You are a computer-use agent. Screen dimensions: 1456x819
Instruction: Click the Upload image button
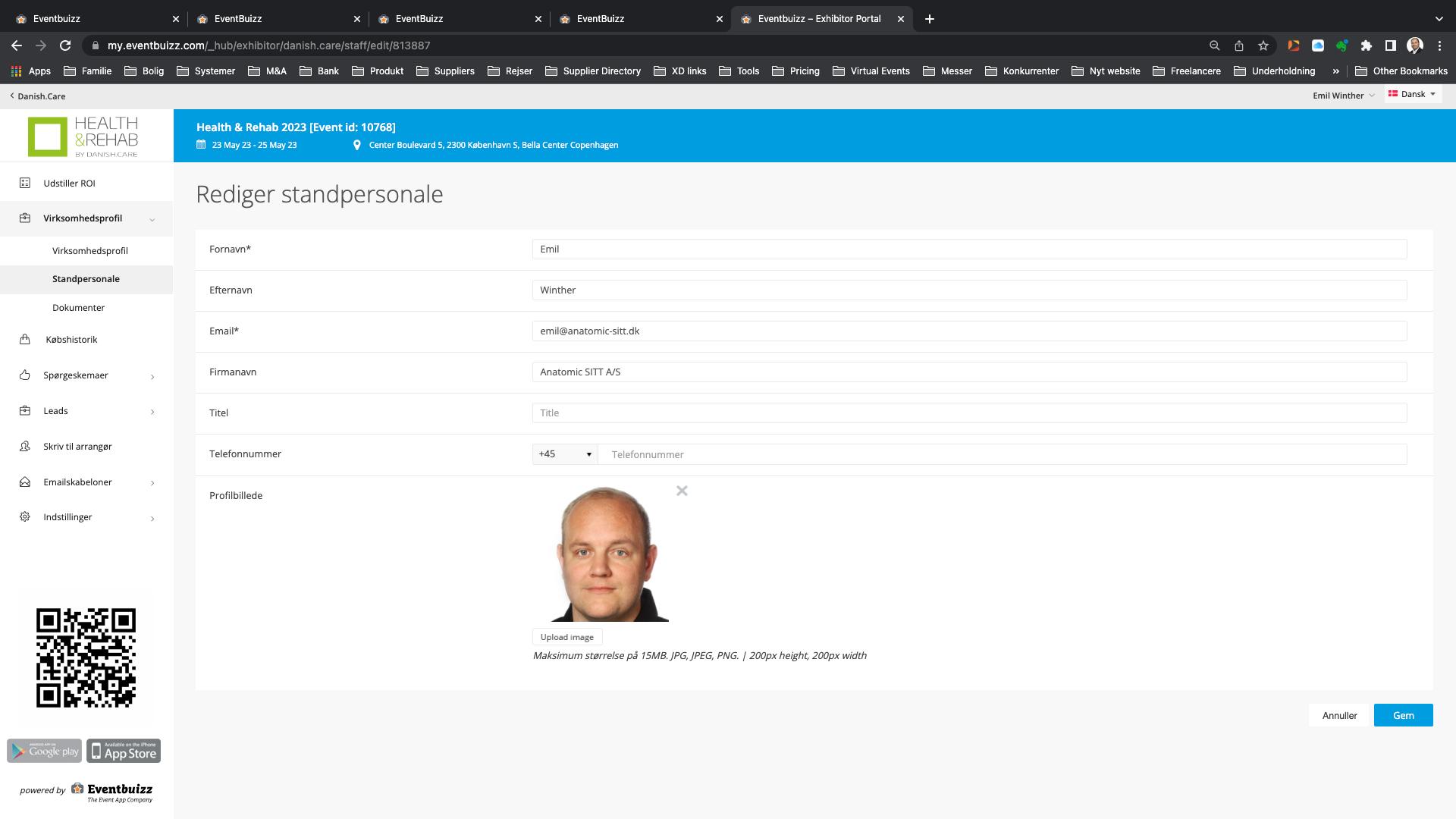click(567, 637)
